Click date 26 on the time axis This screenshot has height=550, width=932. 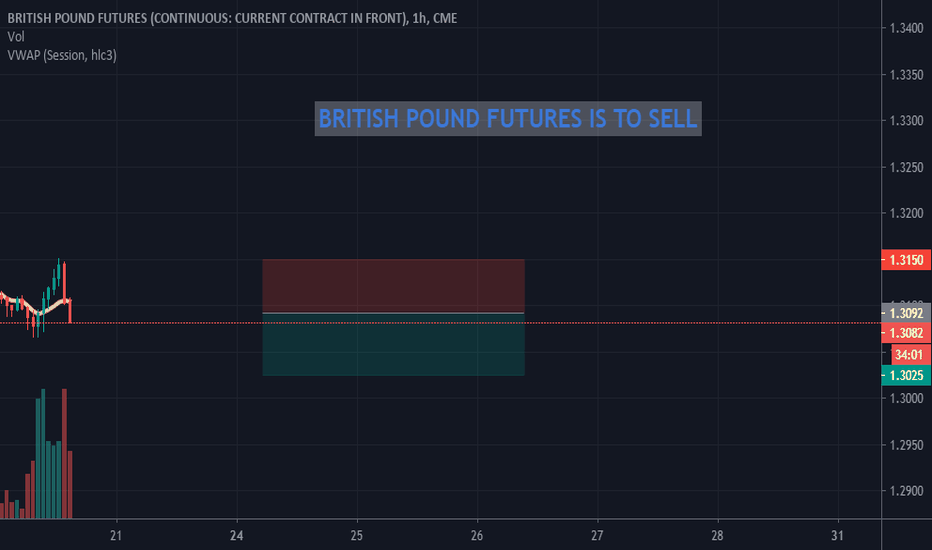pyautogui.click(x=477, y=536)
